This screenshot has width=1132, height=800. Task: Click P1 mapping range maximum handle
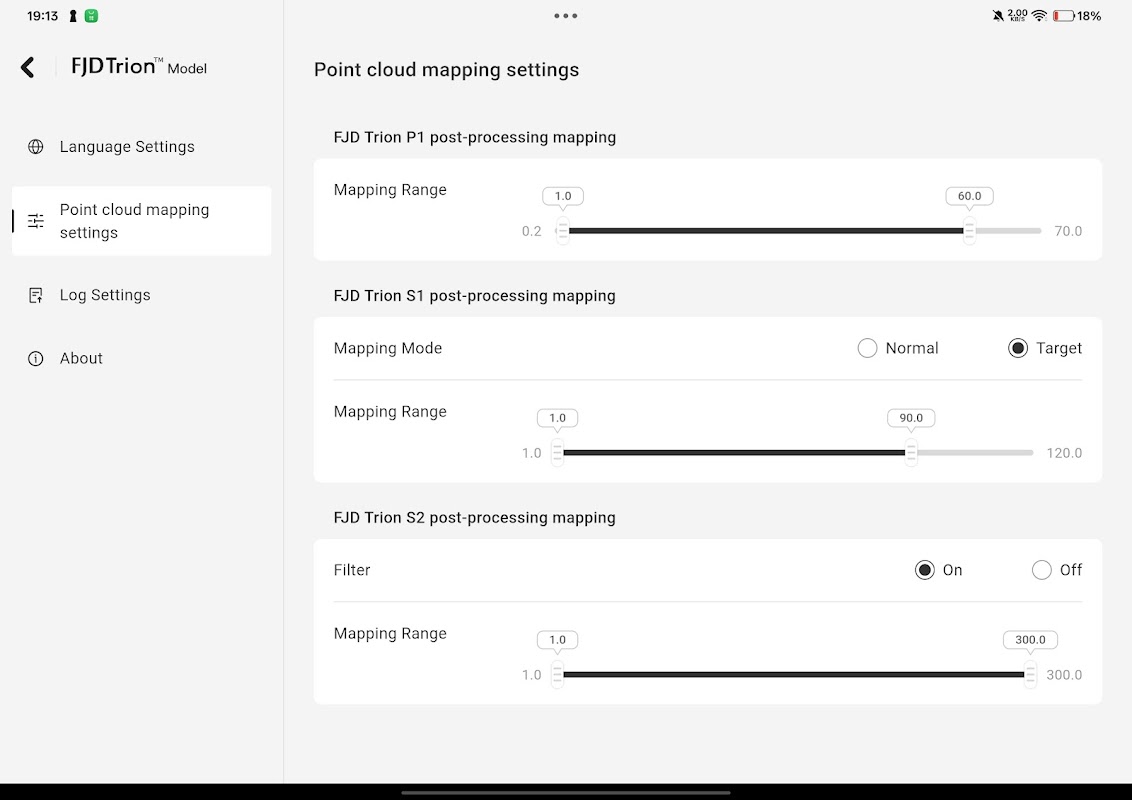[x=969, y=231]
